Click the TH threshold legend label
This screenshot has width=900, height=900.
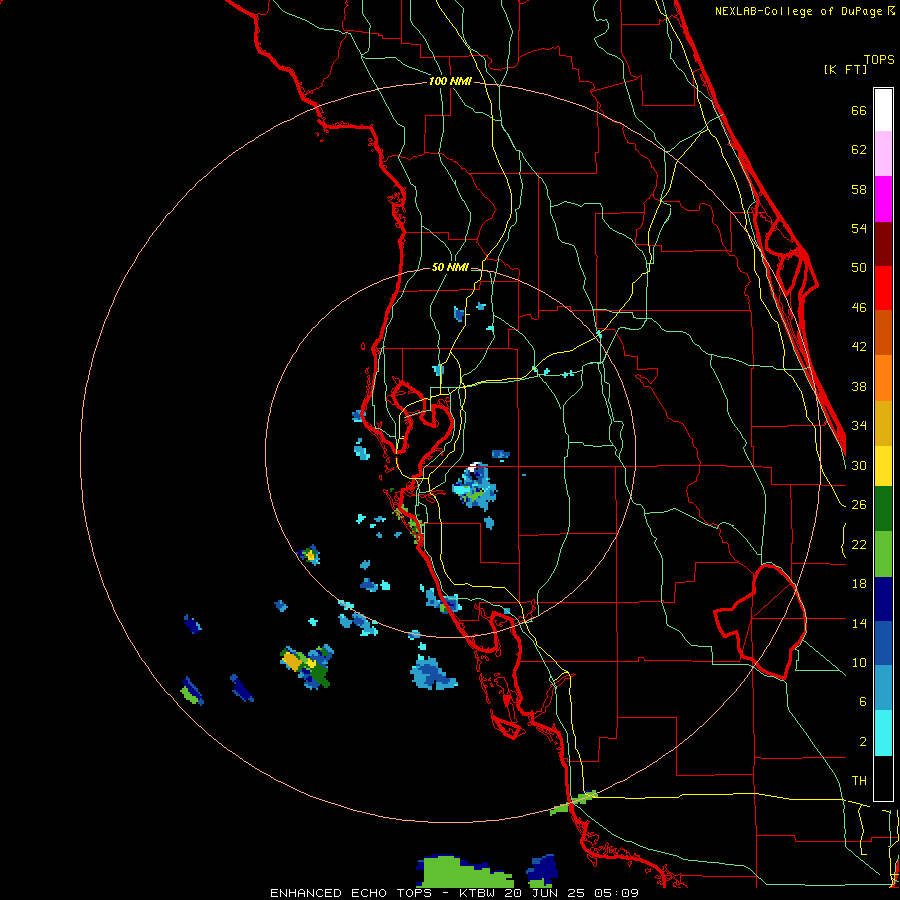click(859, 781)
